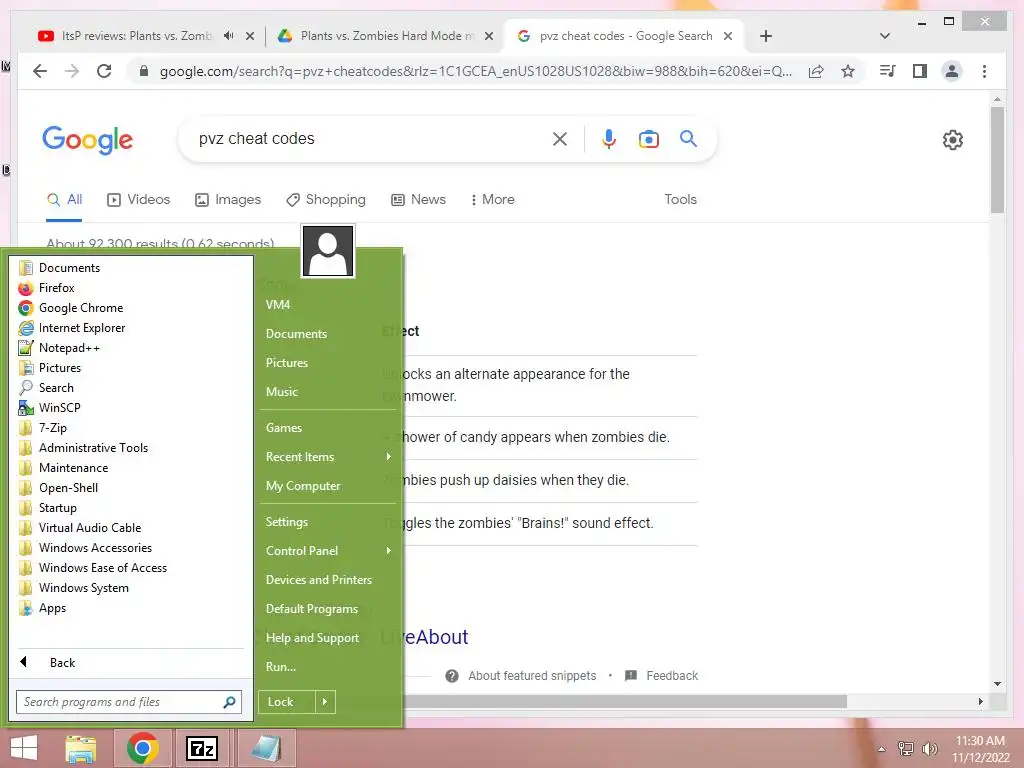Open the arrow next to the Lock button
Screen dimensions: 1024x768
[325, 702]
